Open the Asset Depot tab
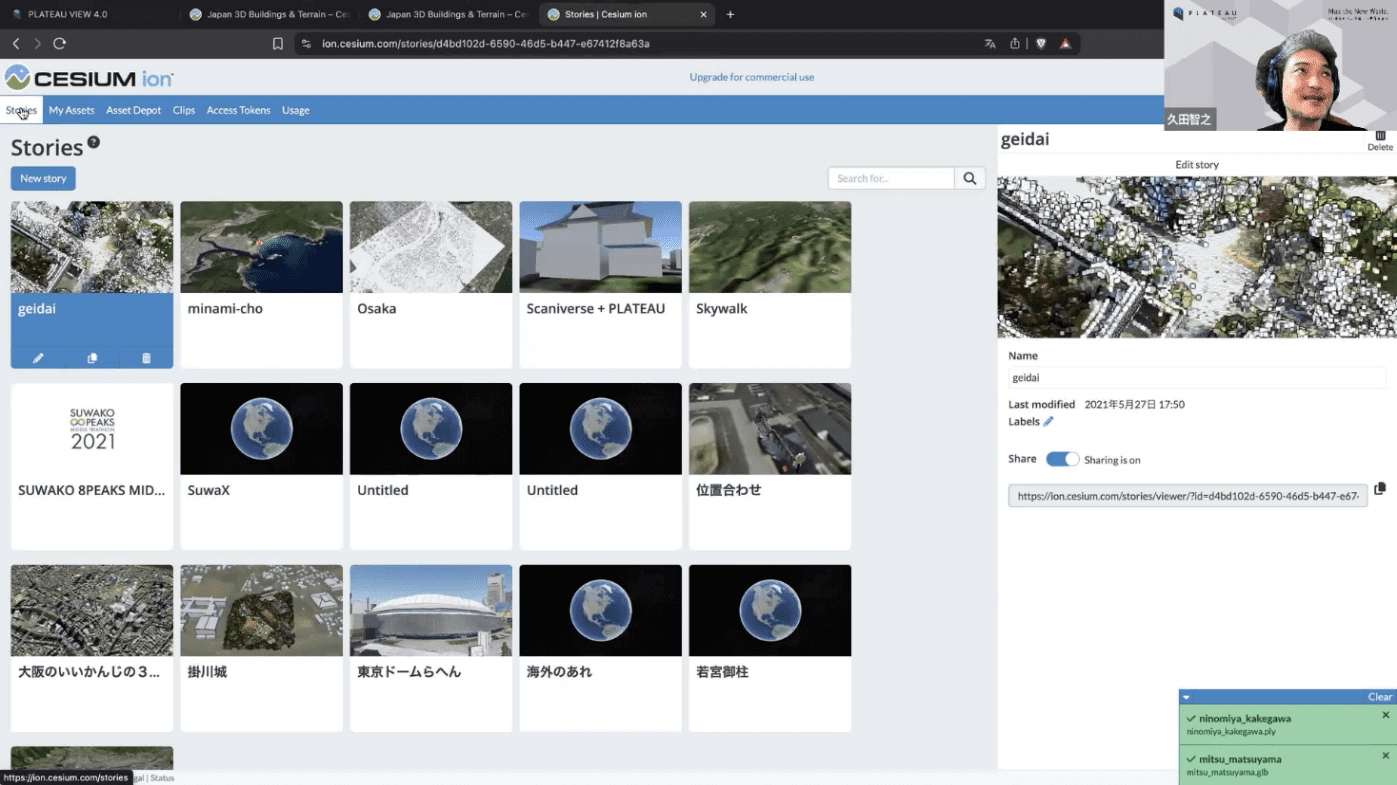Image resolution: width=1397 pixels, height=785 pixels. click(133, 110)
